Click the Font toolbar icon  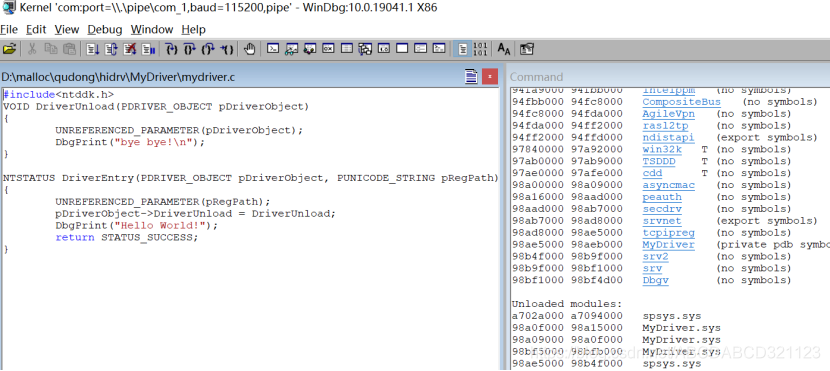click(x=504, y=49)
